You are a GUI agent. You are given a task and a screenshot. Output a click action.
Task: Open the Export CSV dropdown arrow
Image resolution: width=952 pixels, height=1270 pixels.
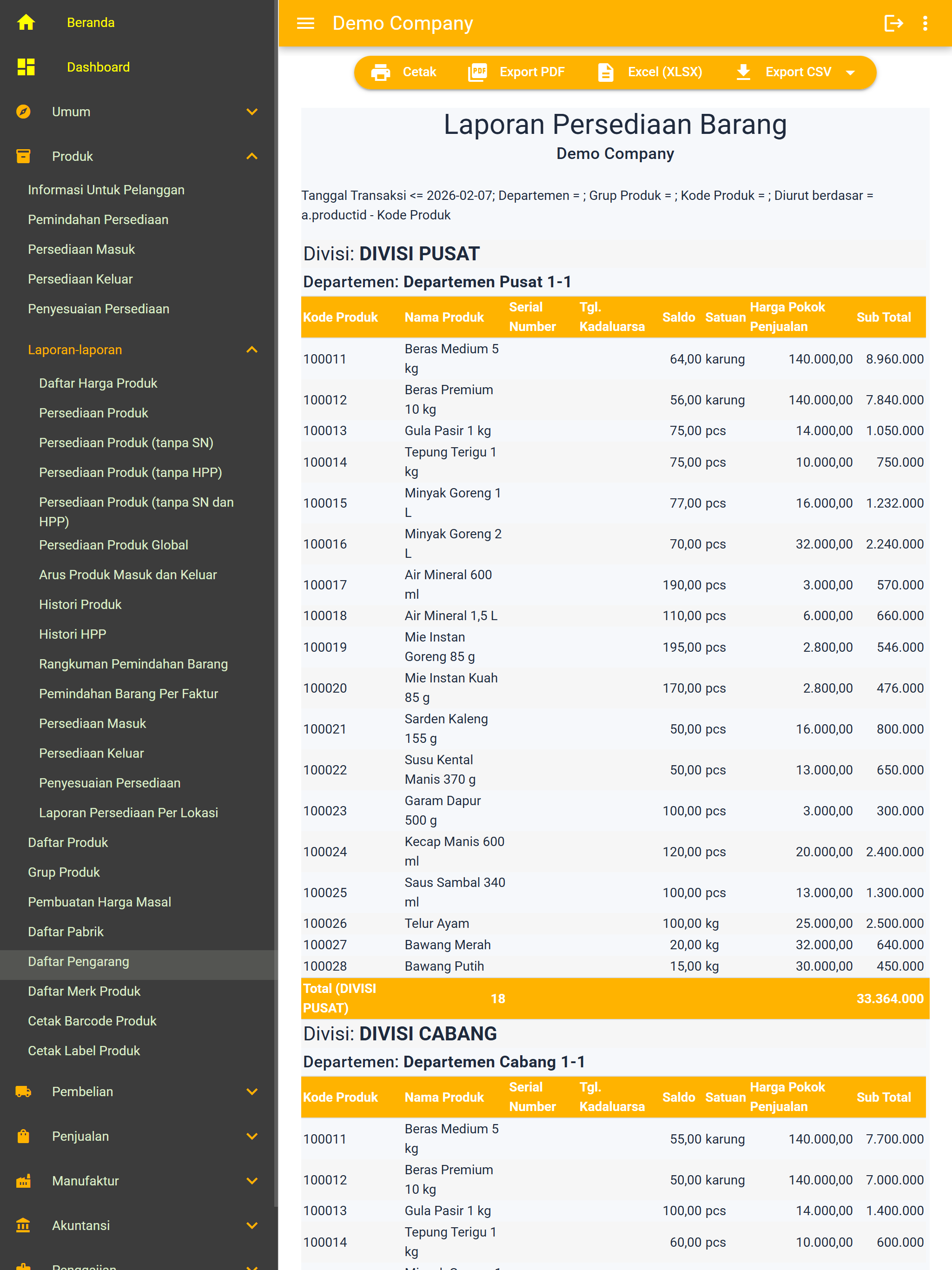pos(850,73)
